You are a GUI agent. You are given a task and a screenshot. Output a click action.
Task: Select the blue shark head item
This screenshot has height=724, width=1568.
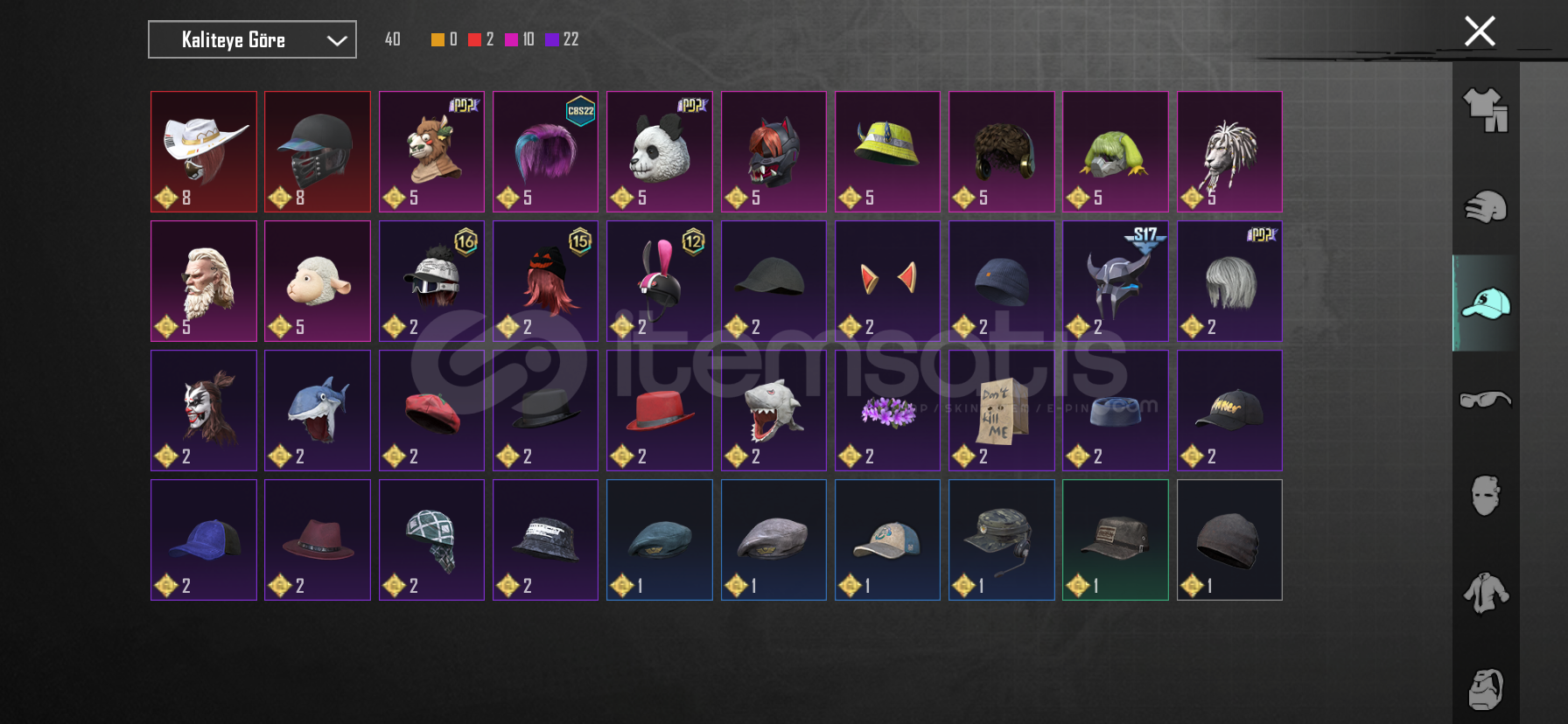(318, 411)
